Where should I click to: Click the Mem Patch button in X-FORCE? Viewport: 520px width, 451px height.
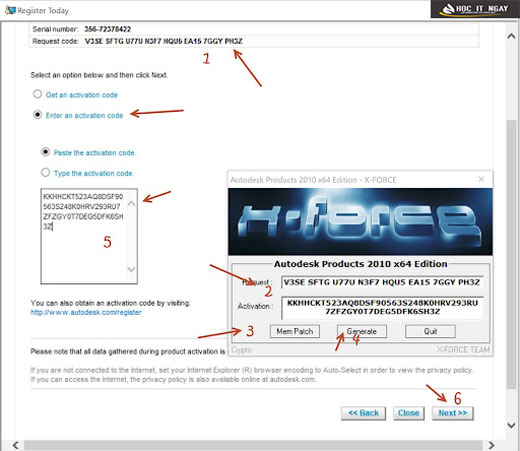click(295, 331)
